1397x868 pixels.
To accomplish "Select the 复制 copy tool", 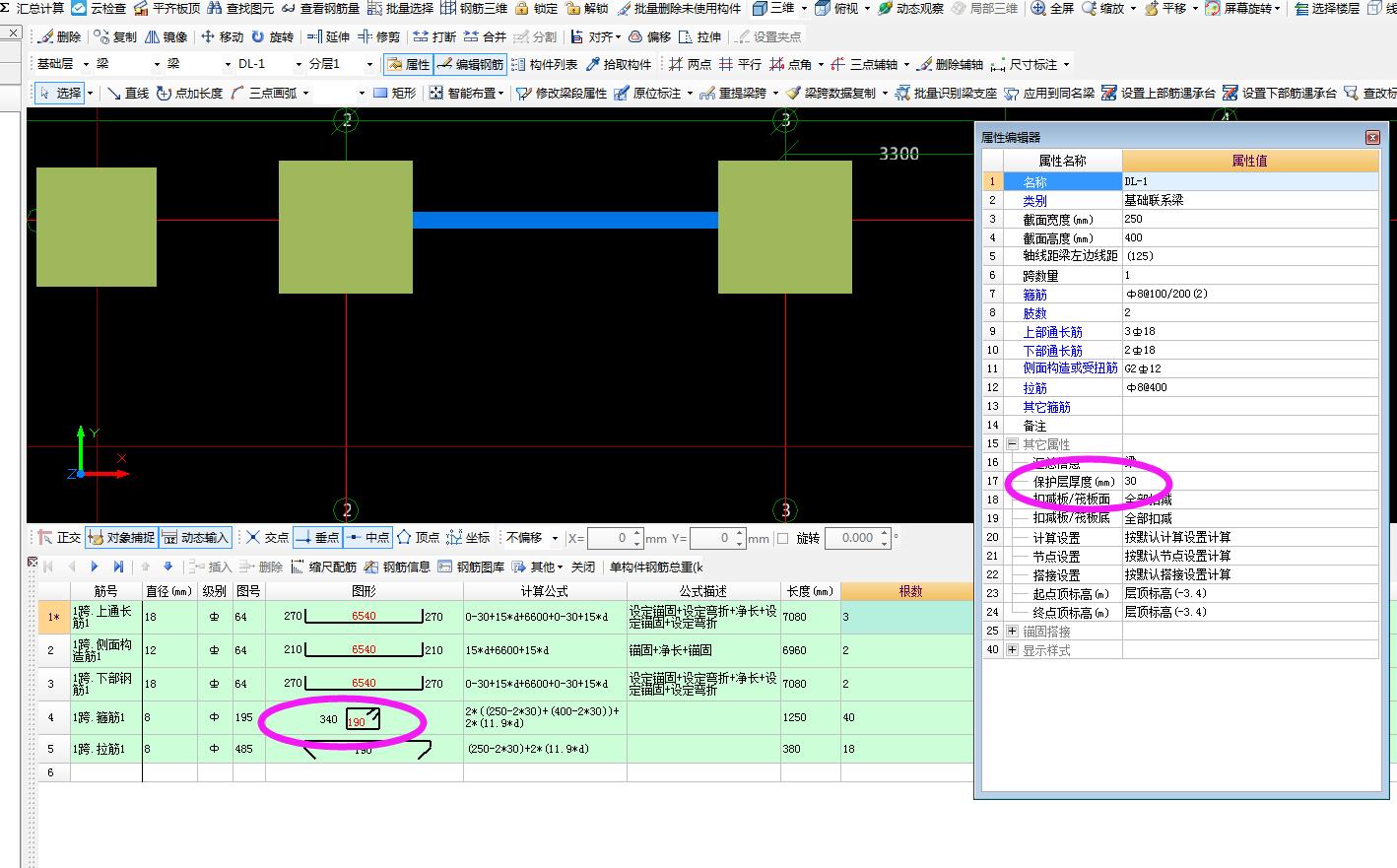I will tap(116, 36).
